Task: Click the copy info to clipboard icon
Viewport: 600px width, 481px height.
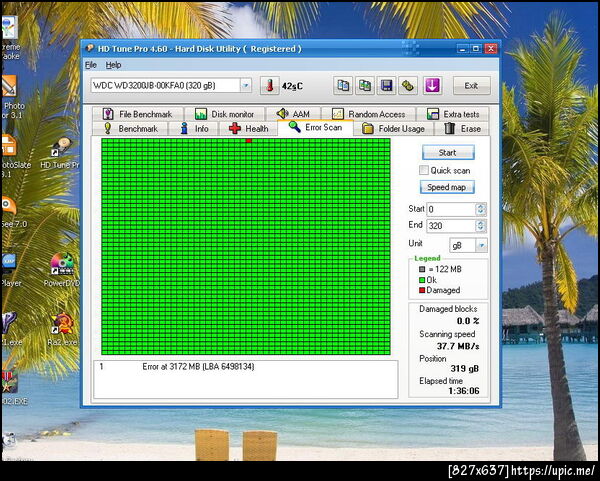Action: coord(343,85)
